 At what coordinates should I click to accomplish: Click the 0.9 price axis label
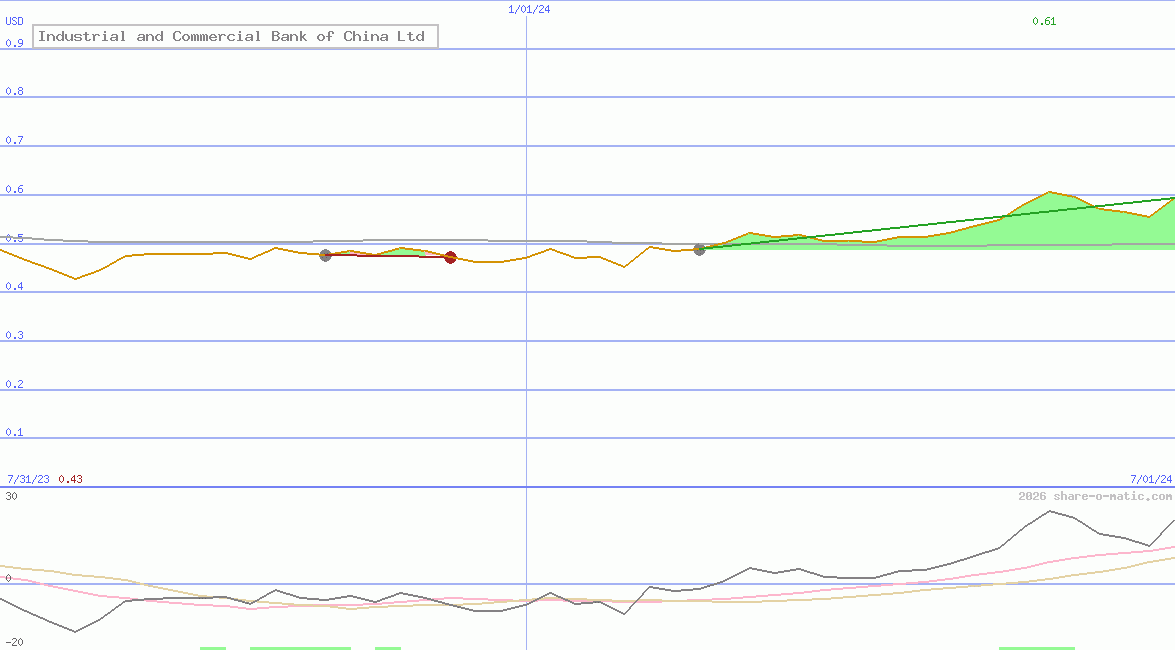(x=14, y=43)
